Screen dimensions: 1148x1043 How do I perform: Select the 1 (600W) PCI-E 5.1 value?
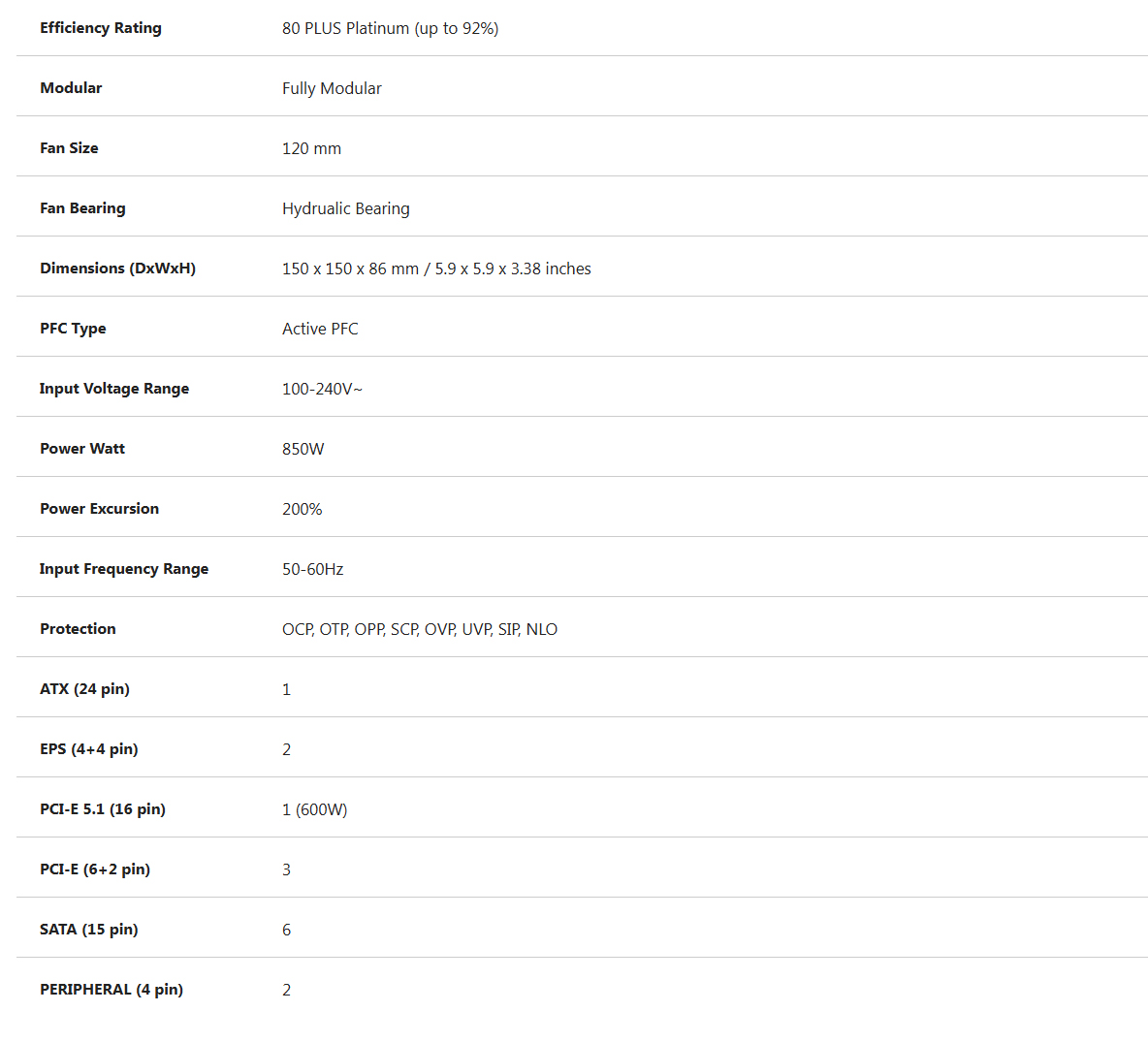pyautogui.click(x=315, y=809)
